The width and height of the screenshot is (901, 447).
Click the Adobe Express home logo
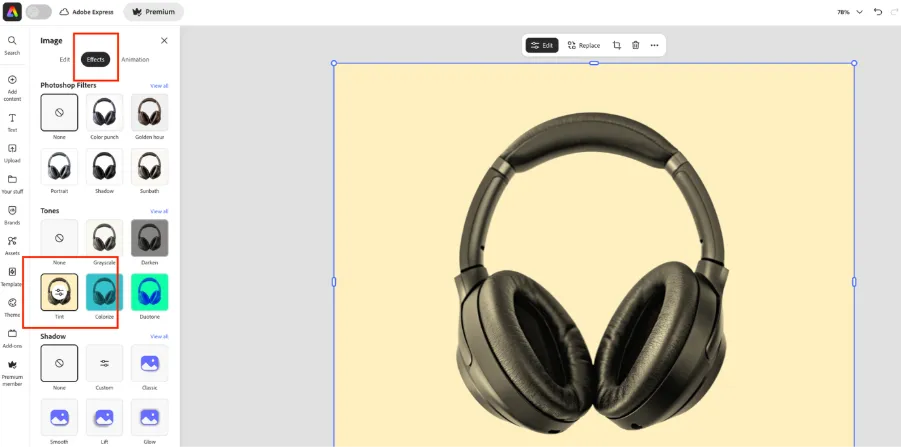click(x=12, y=11)
